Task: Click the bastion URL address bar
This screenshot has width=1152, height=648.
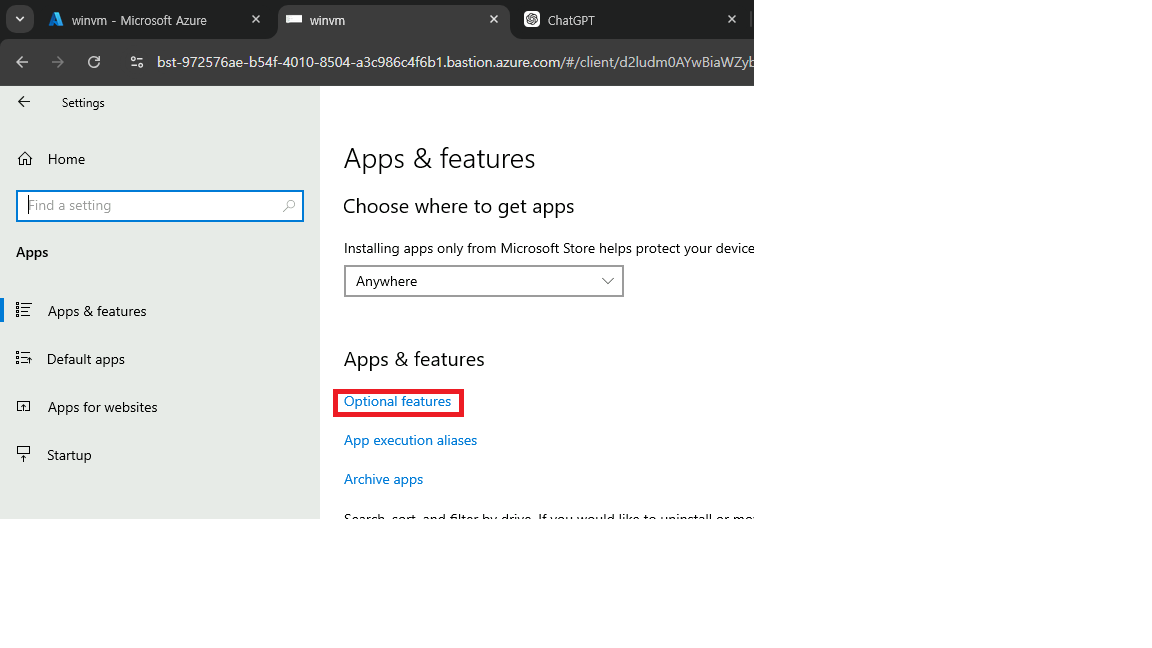Action: pyautogui.click(x=454, y=62)
